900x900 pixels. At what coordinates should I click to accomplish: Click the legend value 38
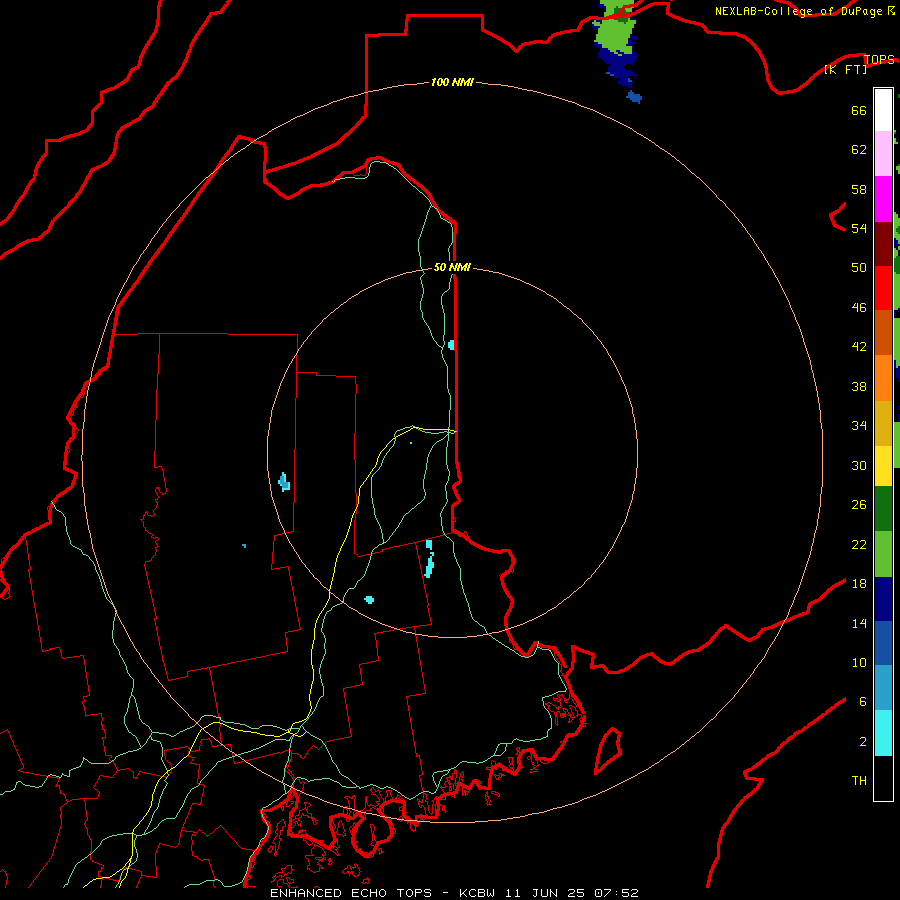[x=859, y=386]
